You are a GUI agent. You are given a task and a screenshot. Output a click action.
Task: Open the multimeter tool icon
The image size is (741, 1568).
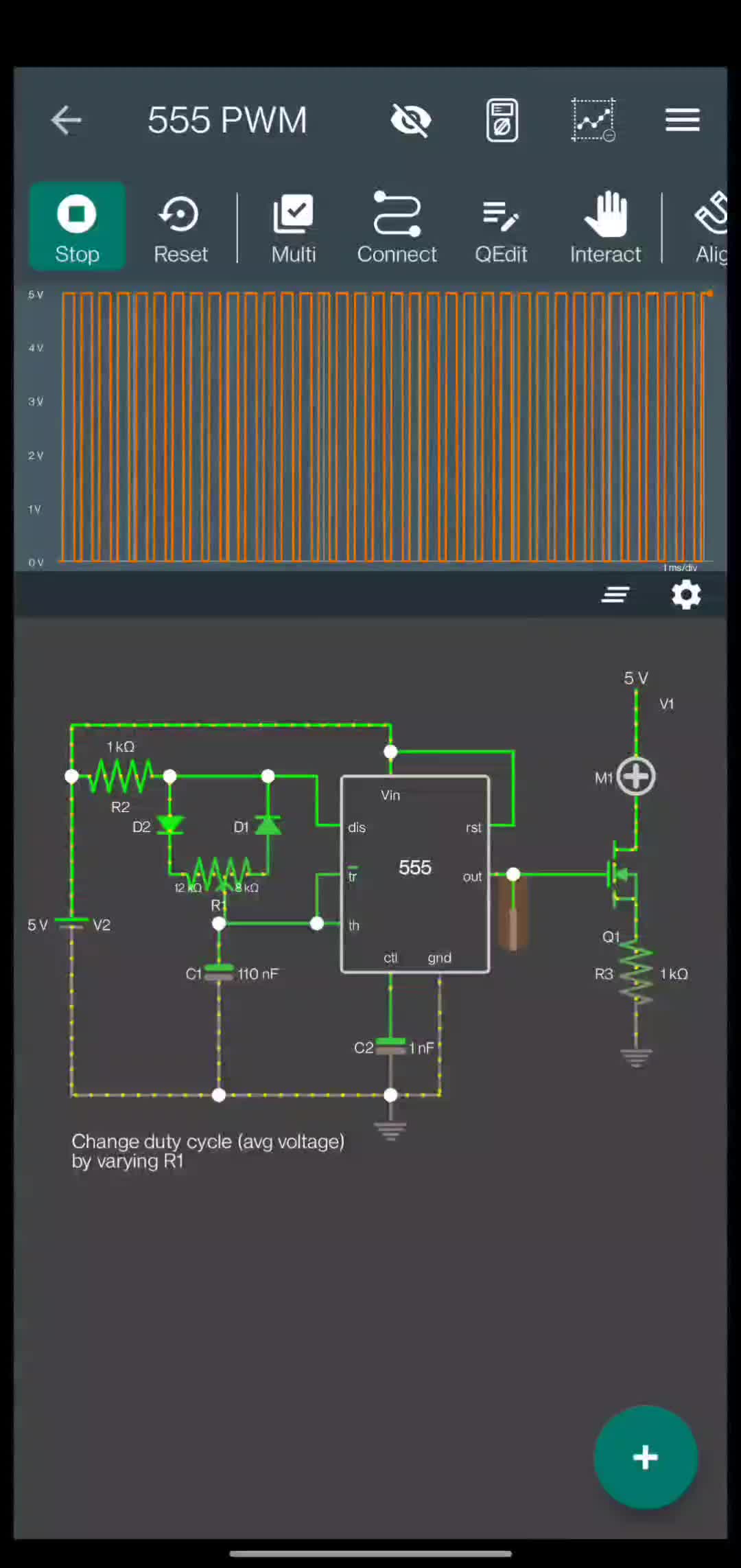point(502,121)
